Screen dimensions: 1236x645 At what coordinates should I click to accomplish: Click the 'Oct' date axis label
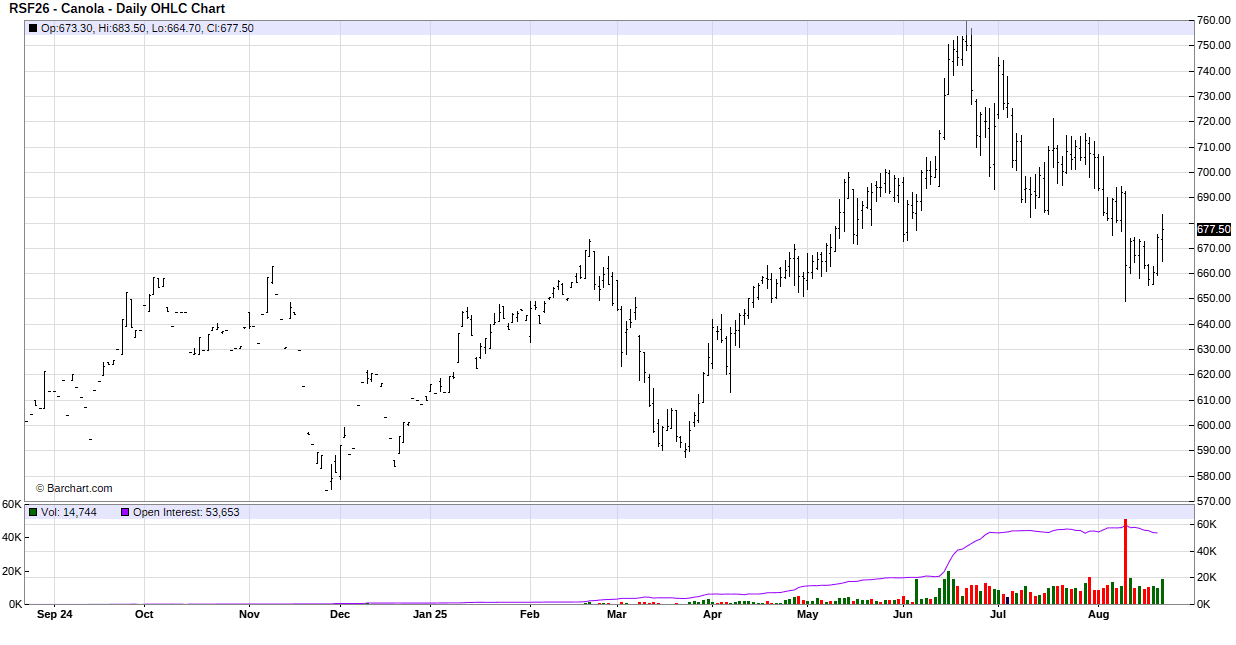click(145, 614)
